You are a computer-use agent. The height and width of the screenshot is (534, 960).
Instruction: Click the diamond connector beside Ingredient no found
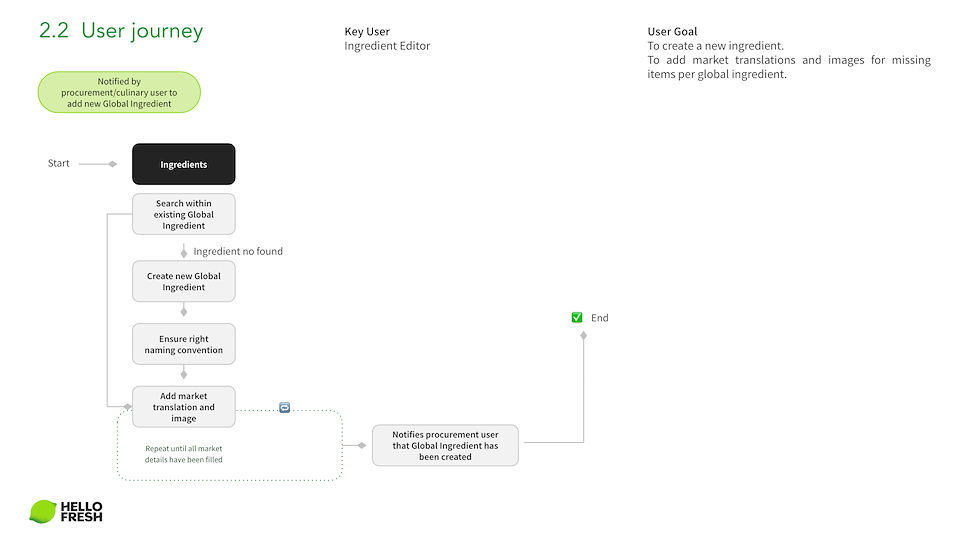(x=184, y=252)
